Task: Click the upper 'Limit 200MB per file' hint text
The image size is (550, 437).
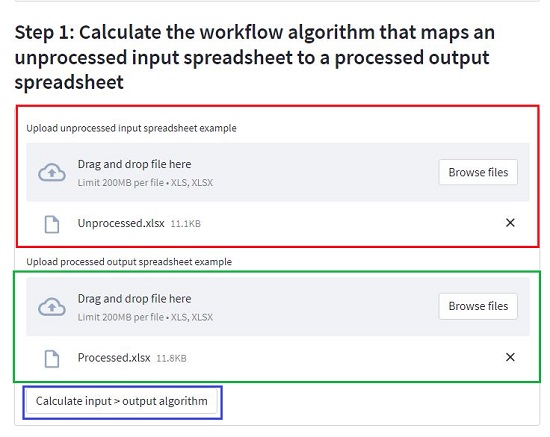Action: click(145, 183)
